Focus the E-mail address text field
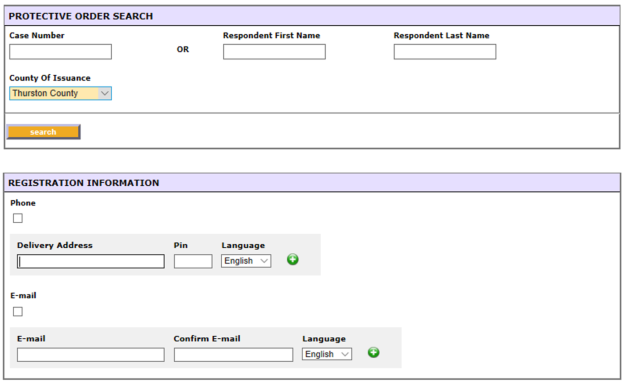The width and height of the screenshot is (629, 387). (91, 355)
